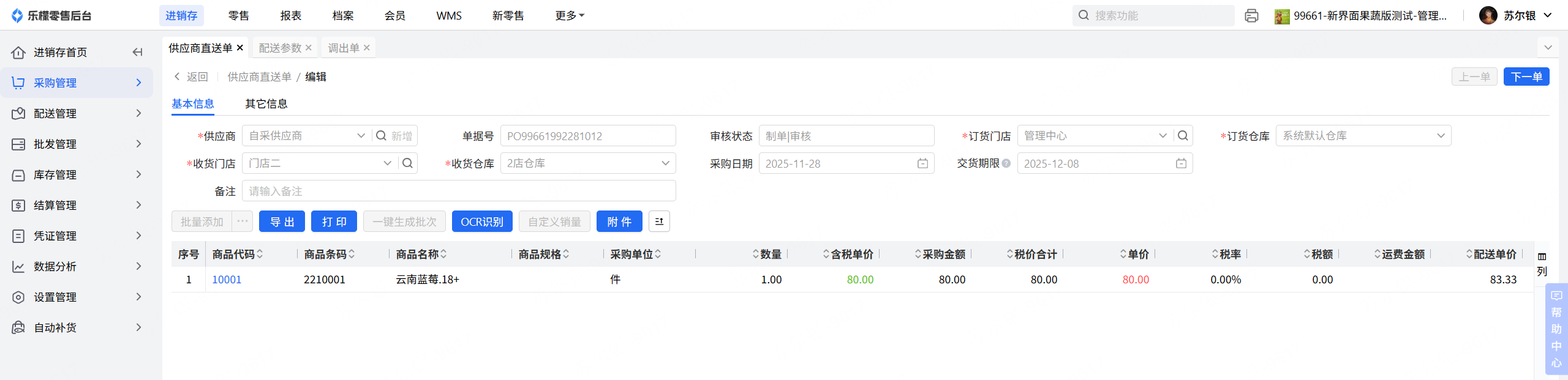Screen dimensions: 1568x380
Task: Click product code link 10001
Action: point(227,280)
